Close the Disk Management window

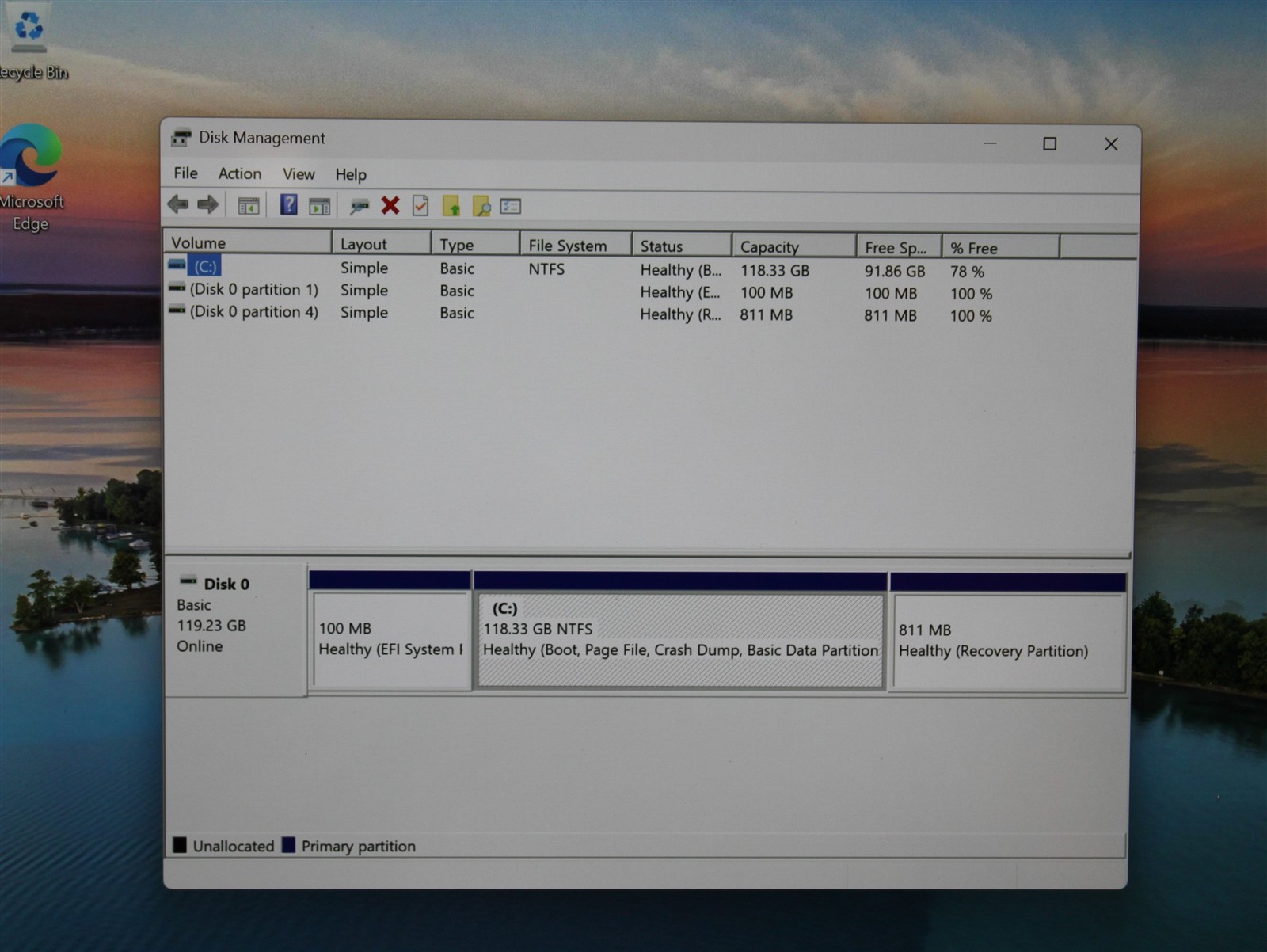[x=1111, y=144]
